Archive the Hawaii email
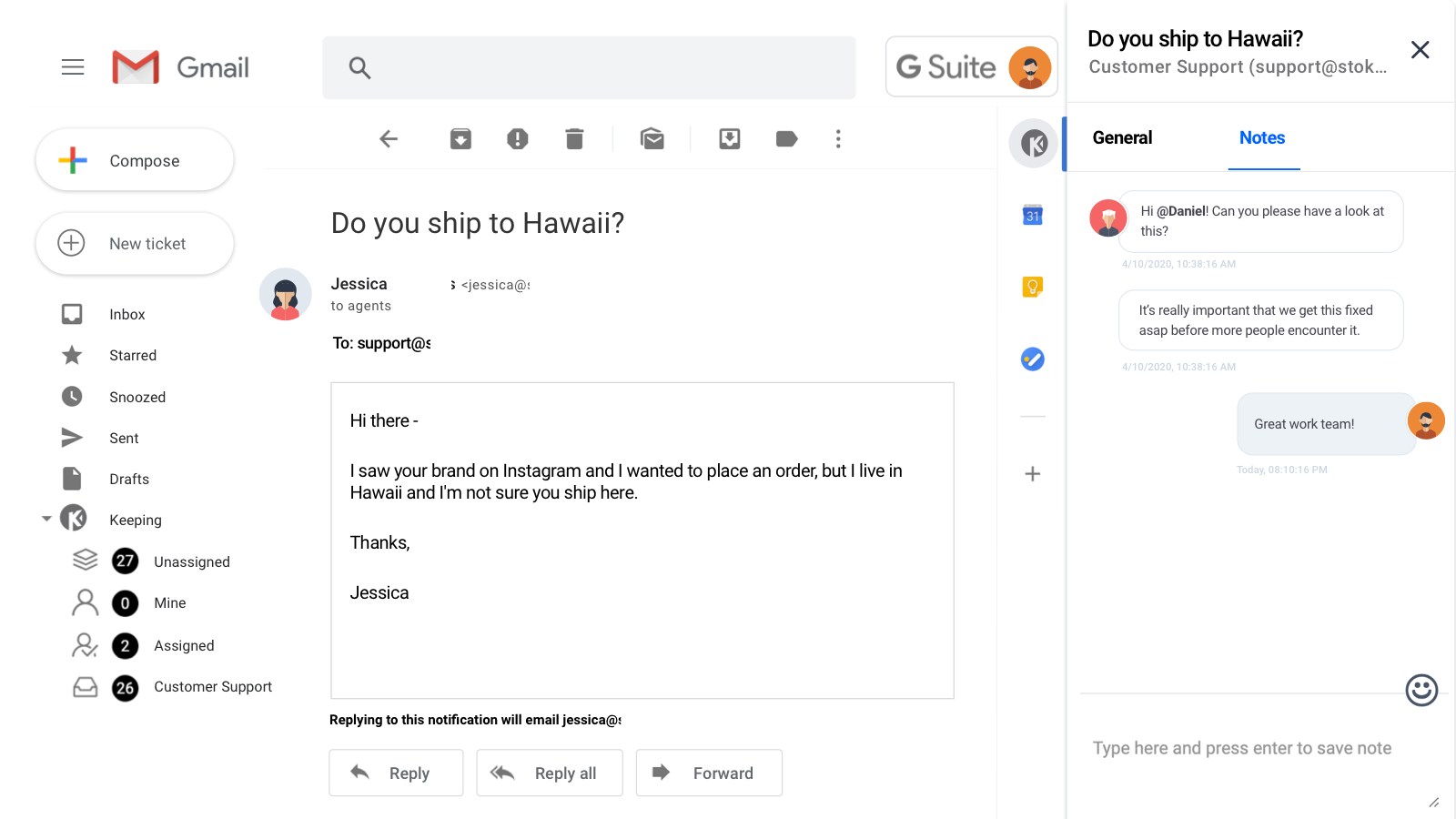Viewport: 1456px width, 819px height. tap(460, 138)
